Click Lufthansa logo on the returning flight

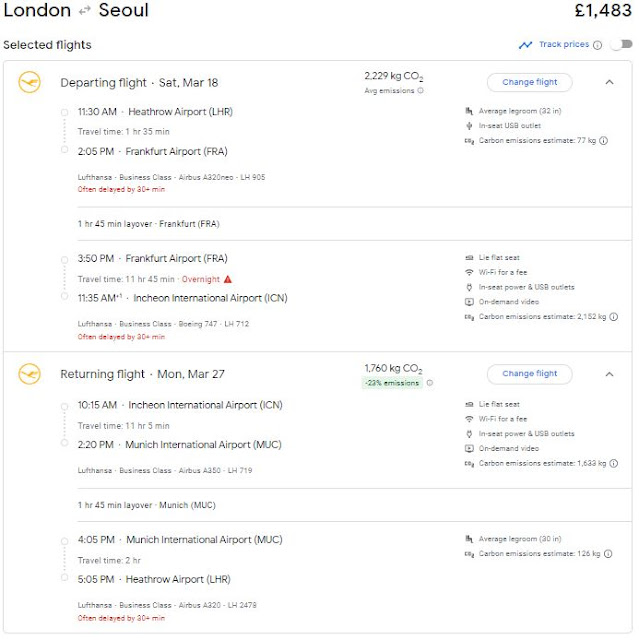(29, 374)
